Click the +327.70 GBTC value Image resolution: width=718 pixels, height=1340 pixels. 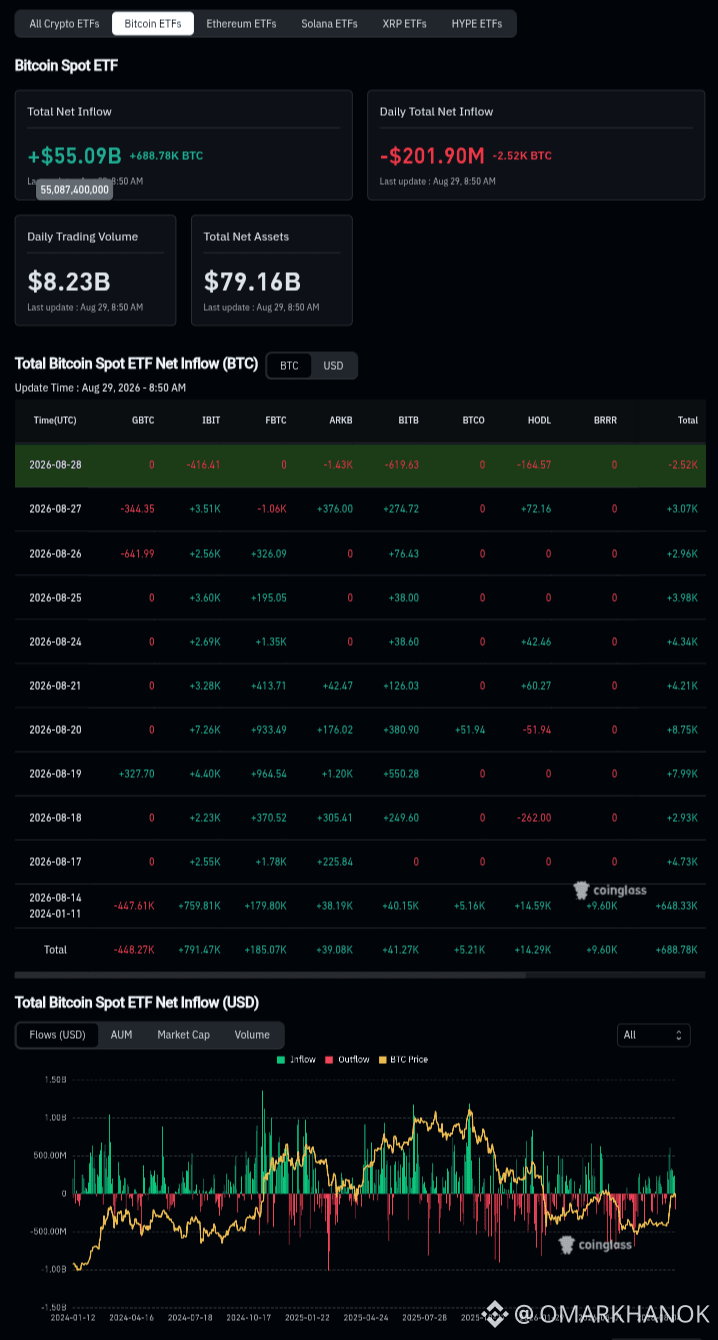tap(136, 773)
